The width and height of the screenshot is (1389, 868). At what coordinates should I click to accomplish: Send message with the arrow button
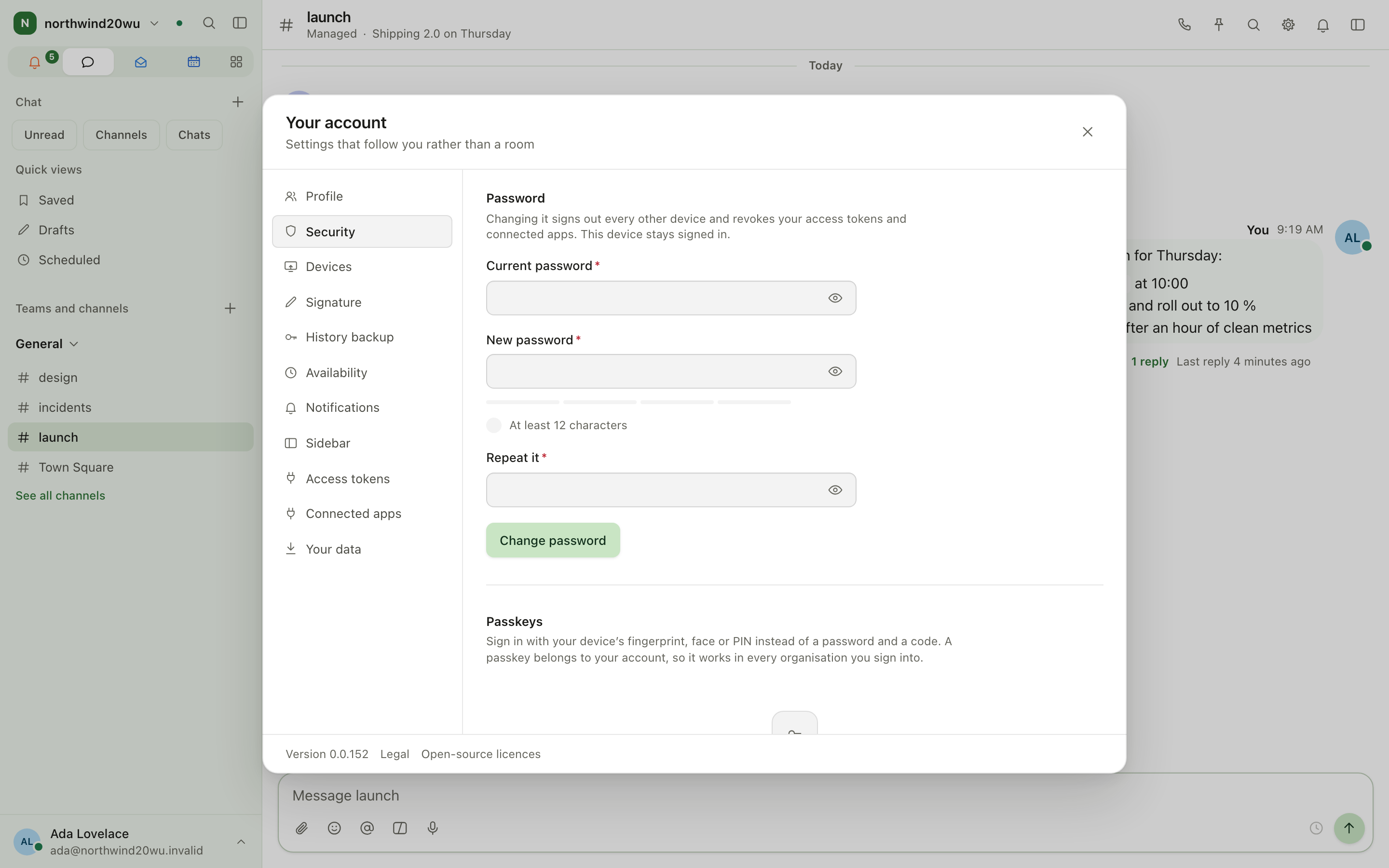[1349, 828]
